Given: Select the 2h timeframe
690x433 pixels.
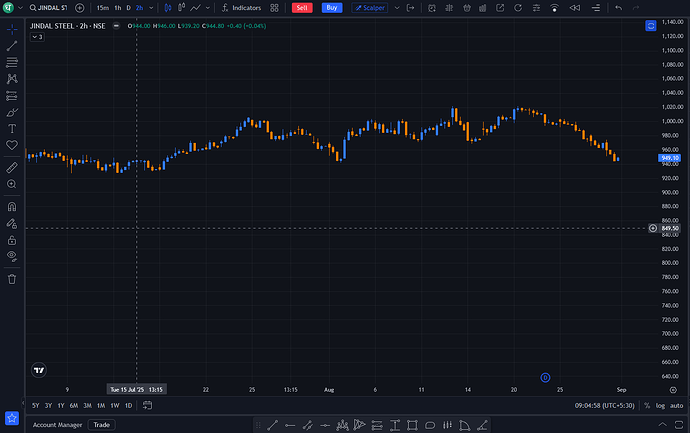Looking at the screenshot, I should [139, 8].
